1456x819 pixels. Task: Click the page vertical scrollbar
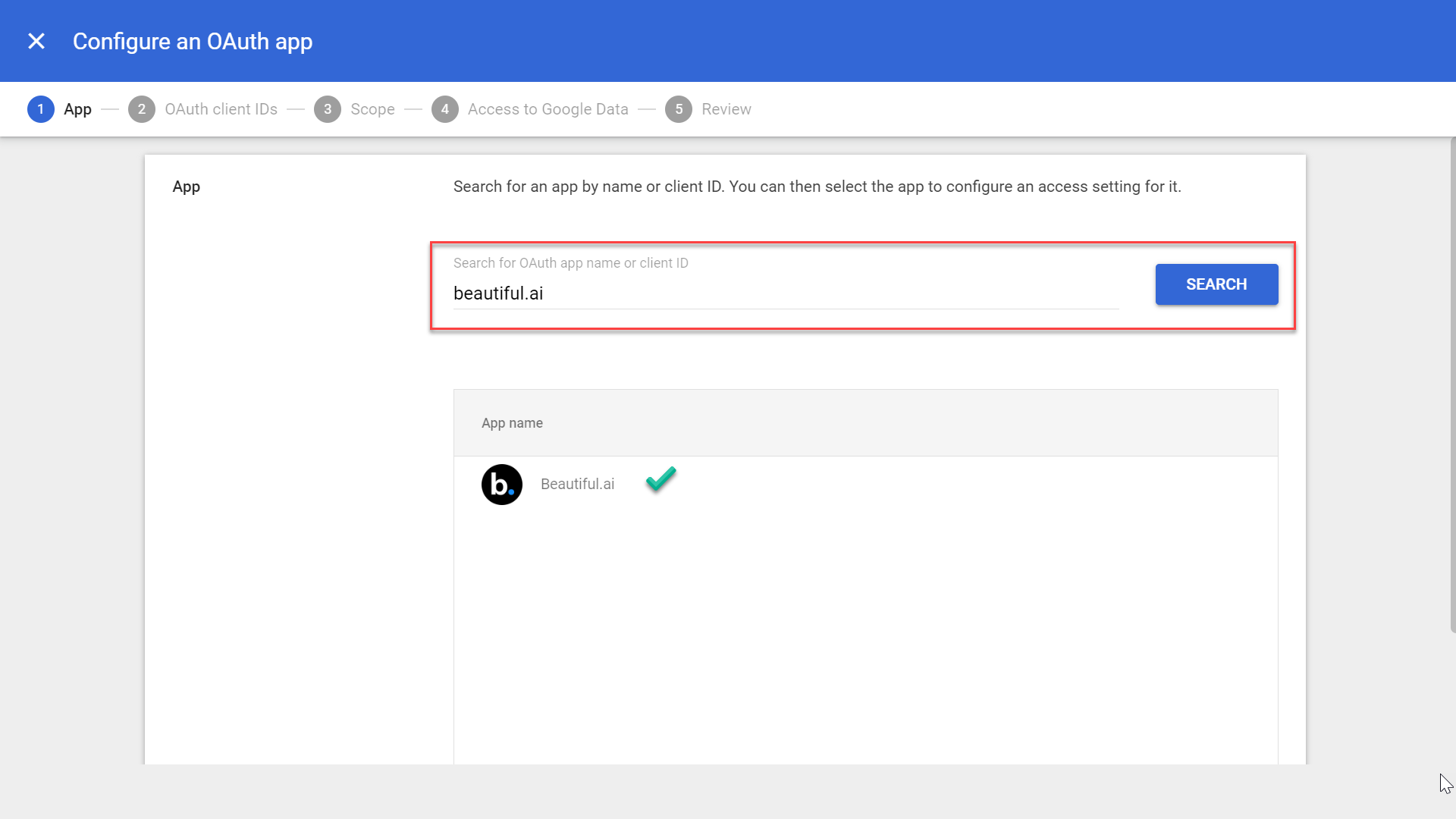tap(1452, 384)
